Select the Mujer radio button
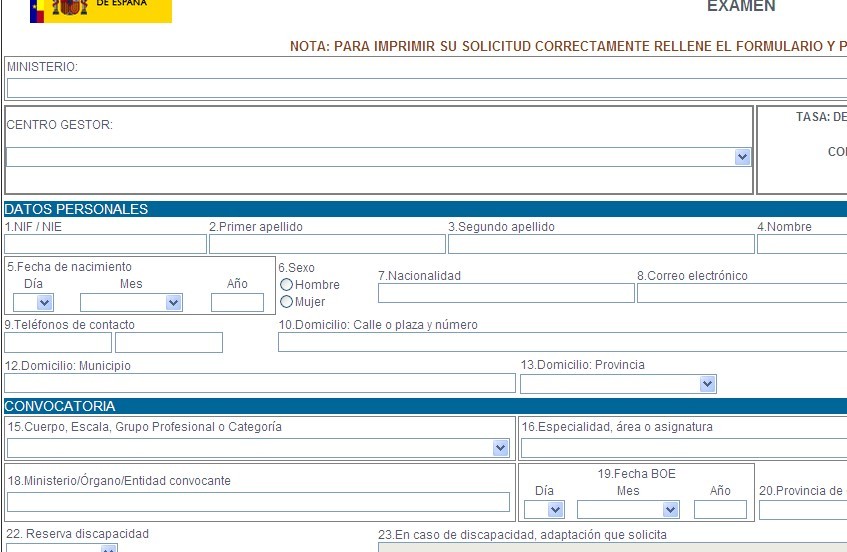Screen dimensions: 847x552 pos(287,302)
